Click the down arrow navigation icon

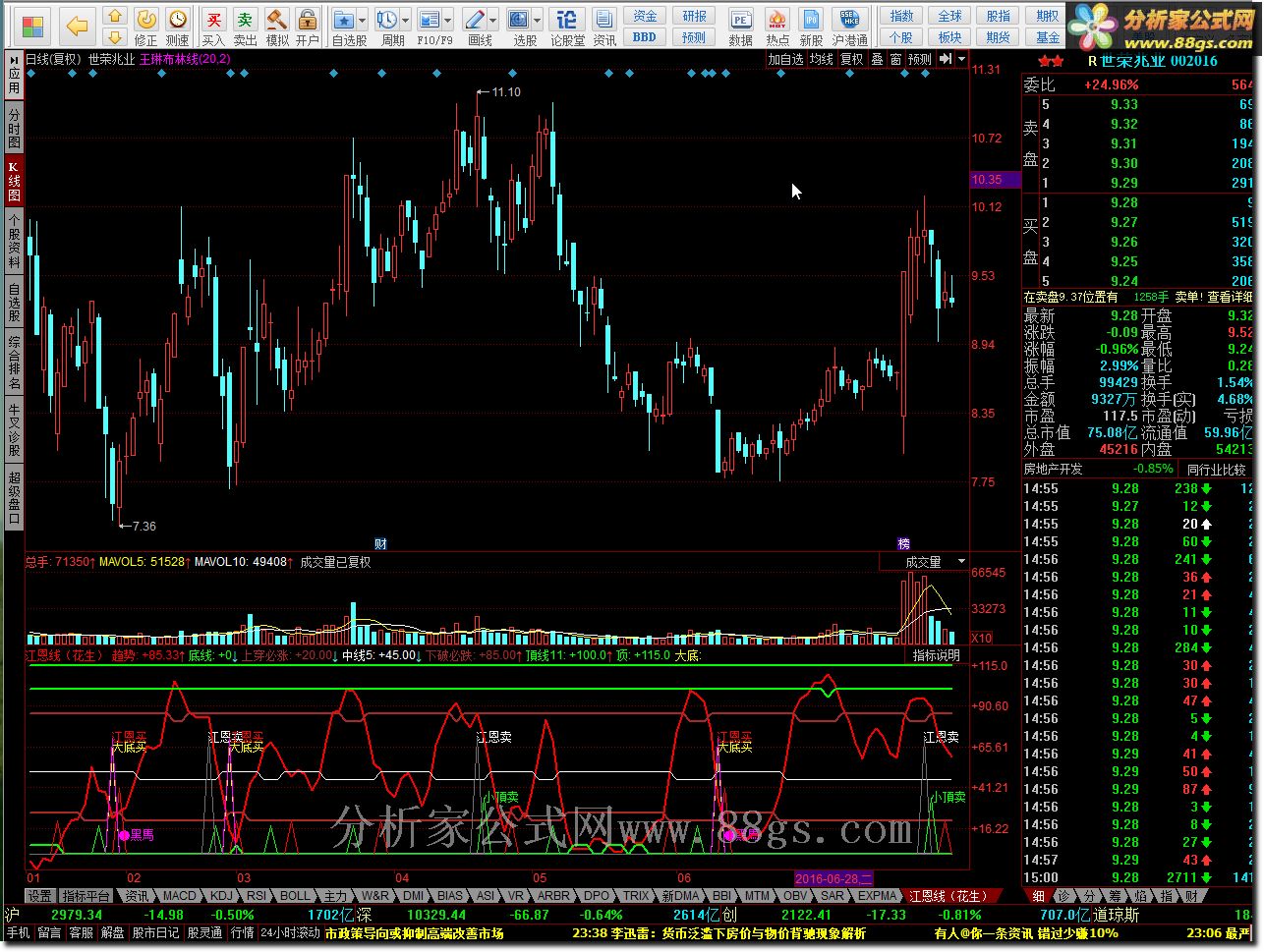coord(115,36)
